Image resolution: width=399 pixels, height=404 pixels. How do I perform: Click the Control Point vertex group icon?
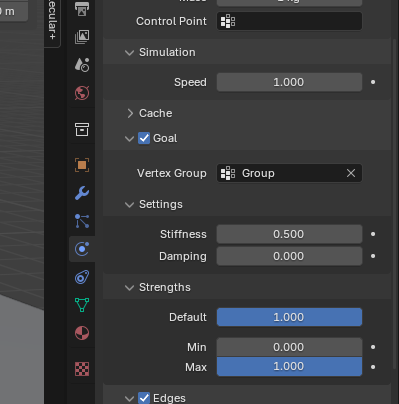(228, 21)
